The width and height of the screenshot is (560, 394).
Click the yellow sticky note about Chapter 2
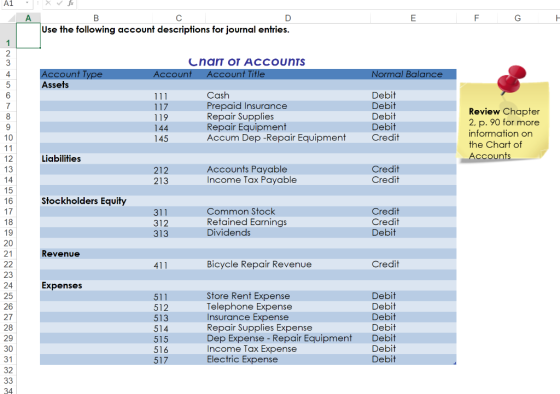click(x=503, y=121)
